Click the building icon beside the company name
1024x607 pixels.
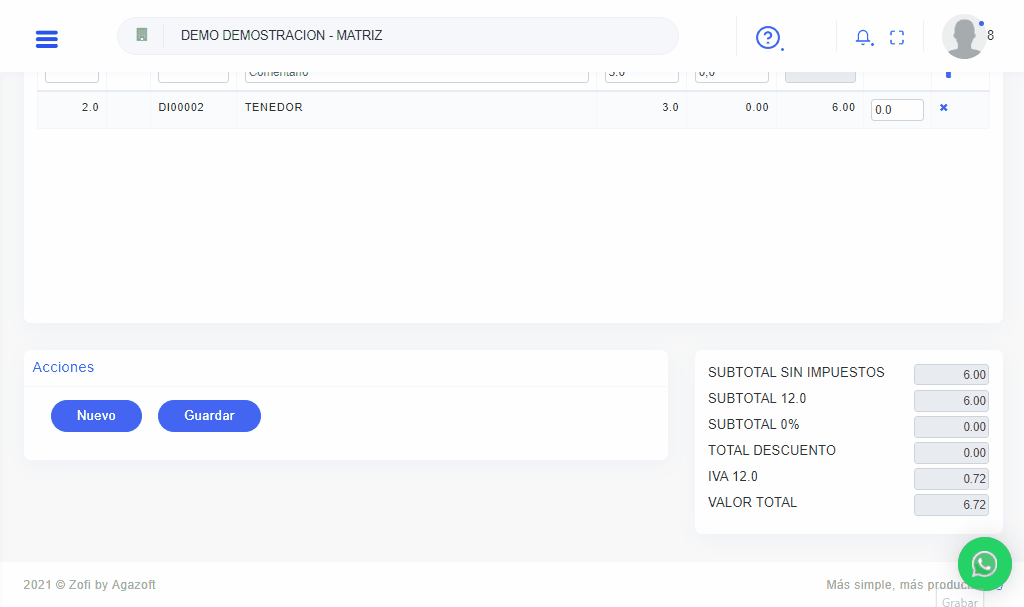(142, 35)
